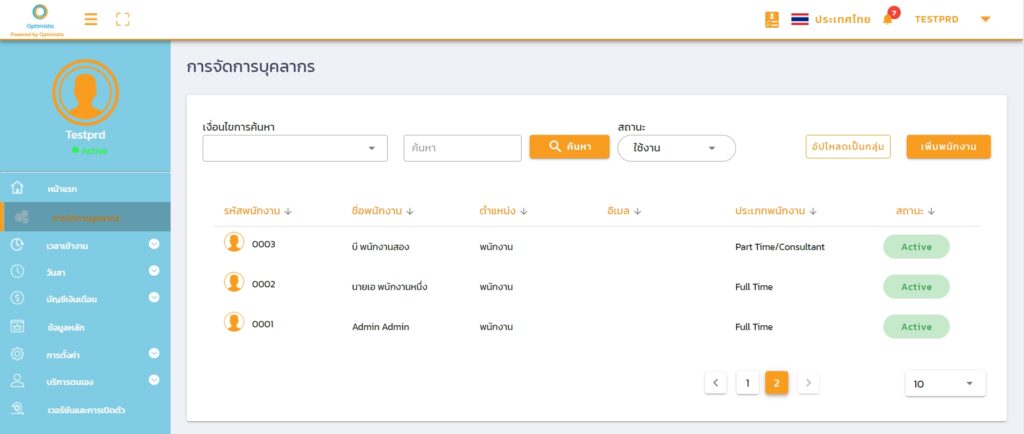Sort the ชื่อพนักงาน column
The width and height of the screenshot is (1024, 434).
tap(410, 211)
